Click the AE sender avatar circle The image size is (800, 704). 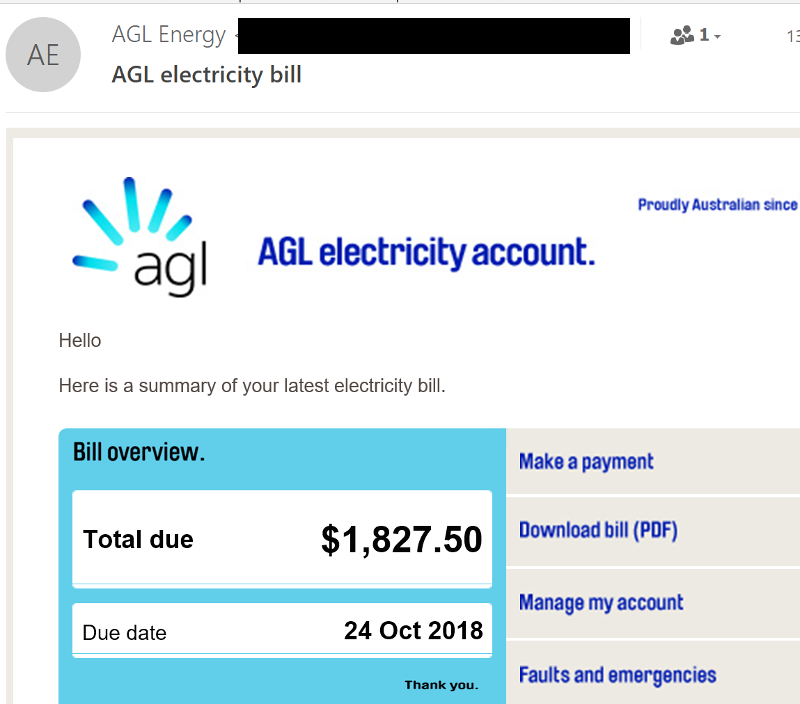[x=43, y=55]
